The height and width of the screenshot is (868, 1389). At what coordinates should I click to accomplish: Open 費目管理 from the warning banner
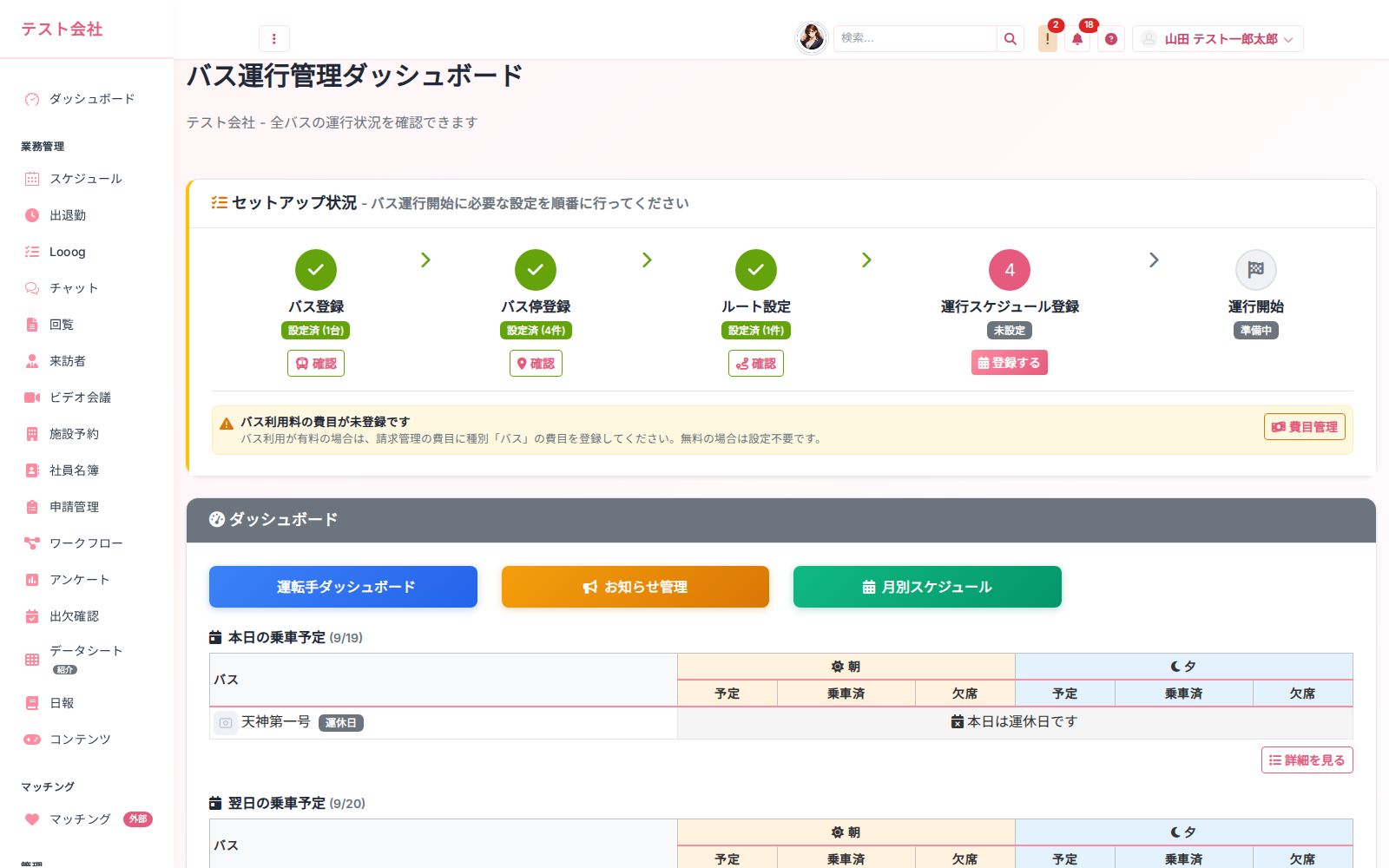click(x=1305, y=427)
